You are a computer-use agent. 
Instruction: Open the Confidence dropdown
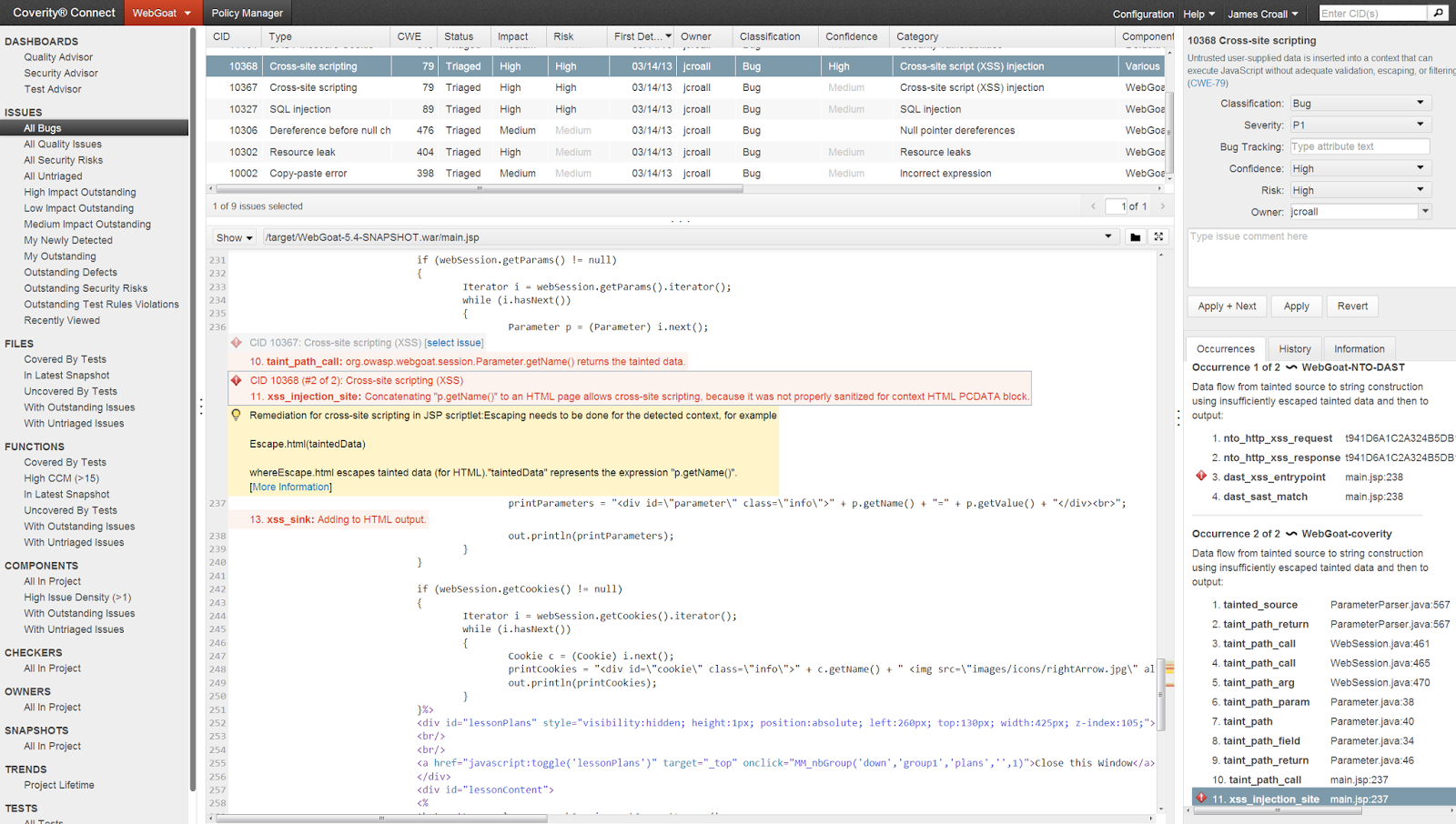(1360, 168)
